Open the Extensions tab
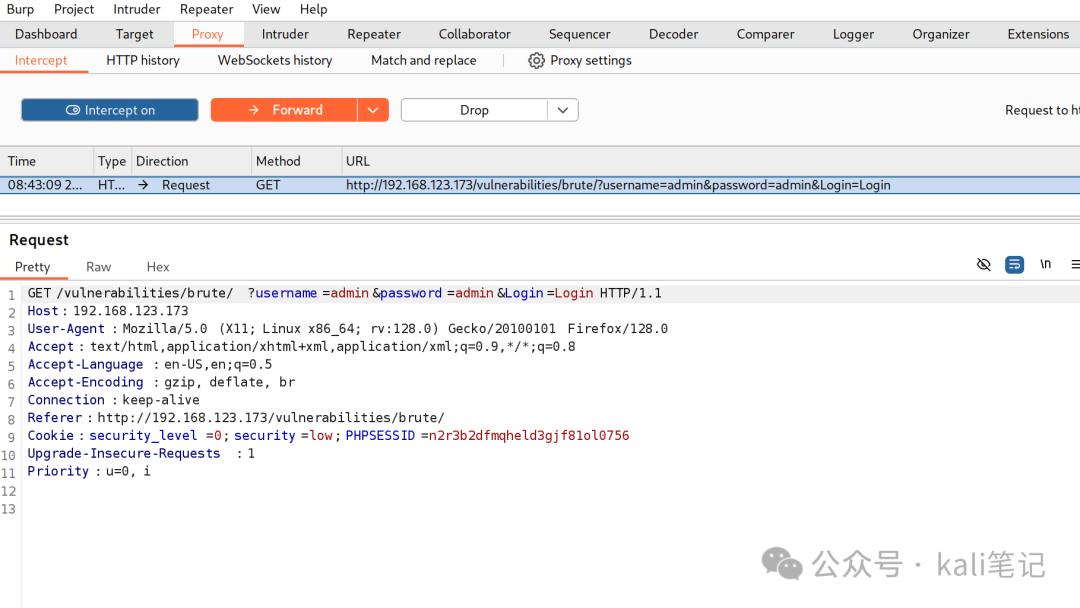This screenshot has width=1080, height=608. (x=1038, y=34)
